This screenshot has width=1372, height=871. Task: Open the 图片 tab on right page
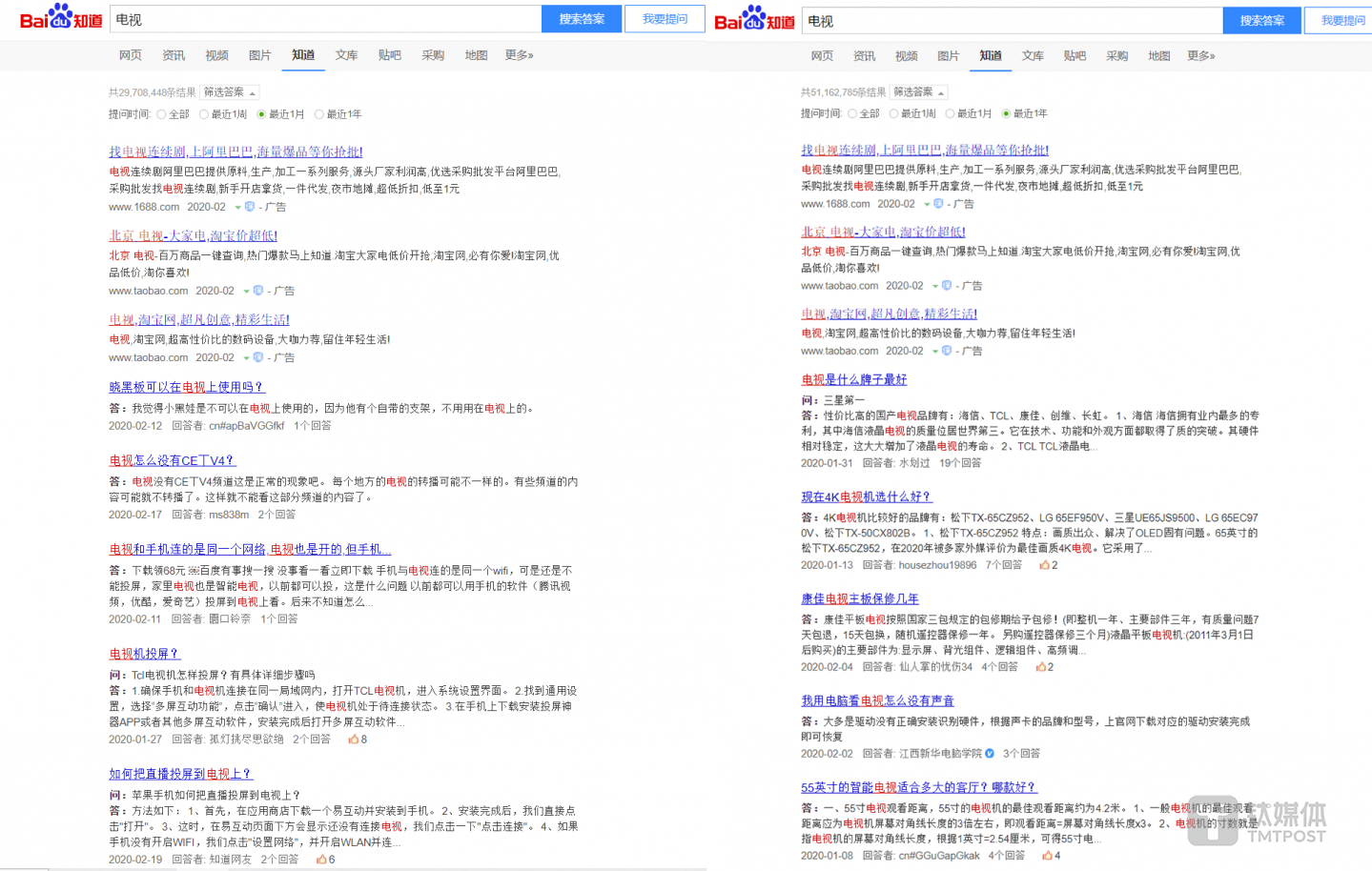pyautogui.click(x=948, y=56)
